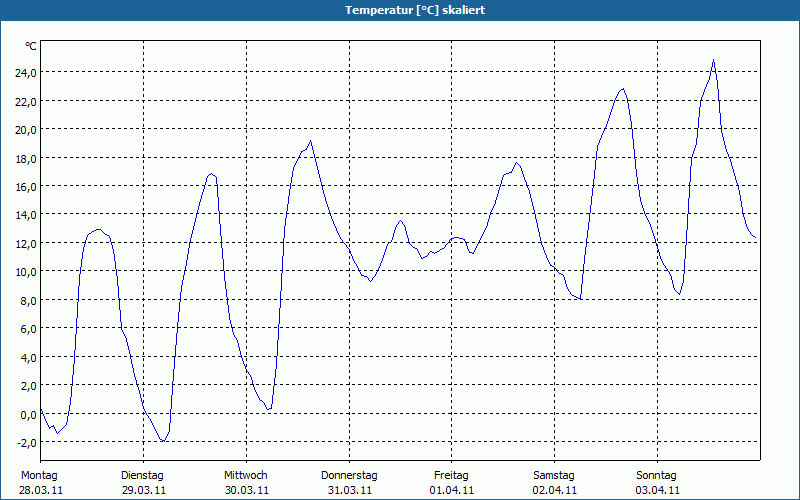Click the 22,0 axis label
The height and width of the screenshot is (500, 800).
tap(26, 102)
